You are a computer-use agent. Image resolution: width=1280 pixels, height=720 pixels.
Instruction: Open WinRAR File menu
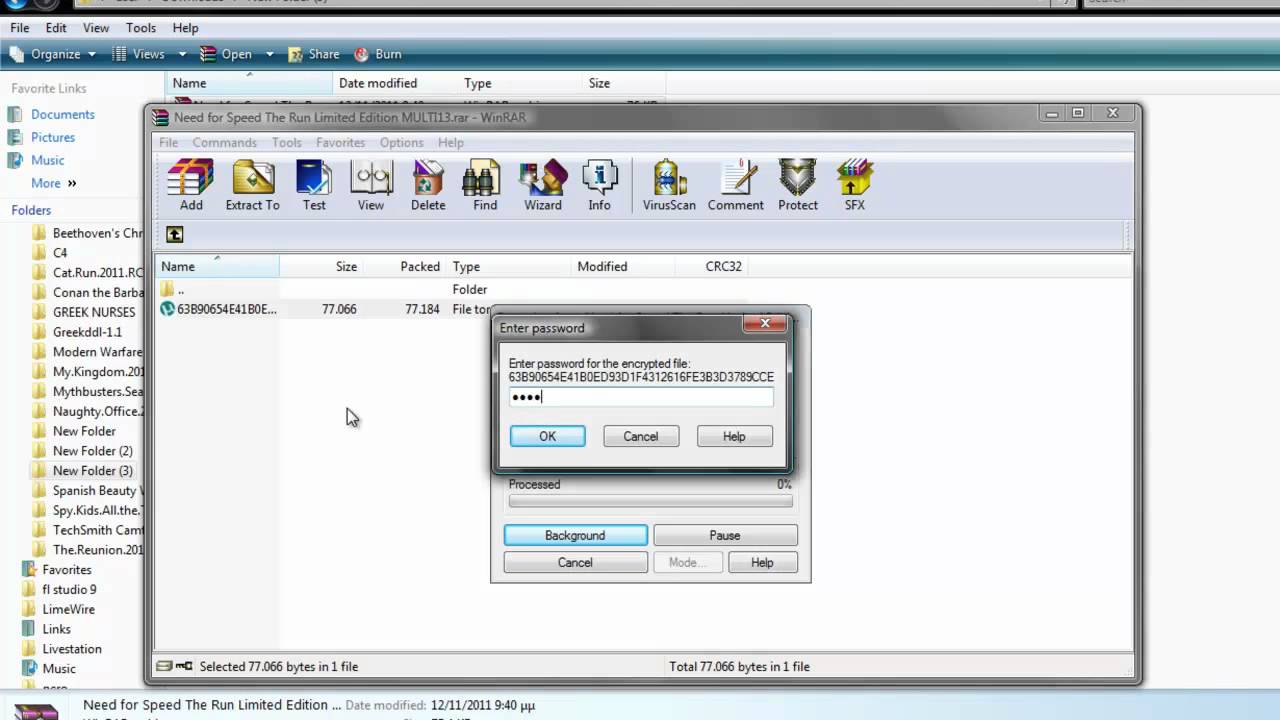(168, 143)
